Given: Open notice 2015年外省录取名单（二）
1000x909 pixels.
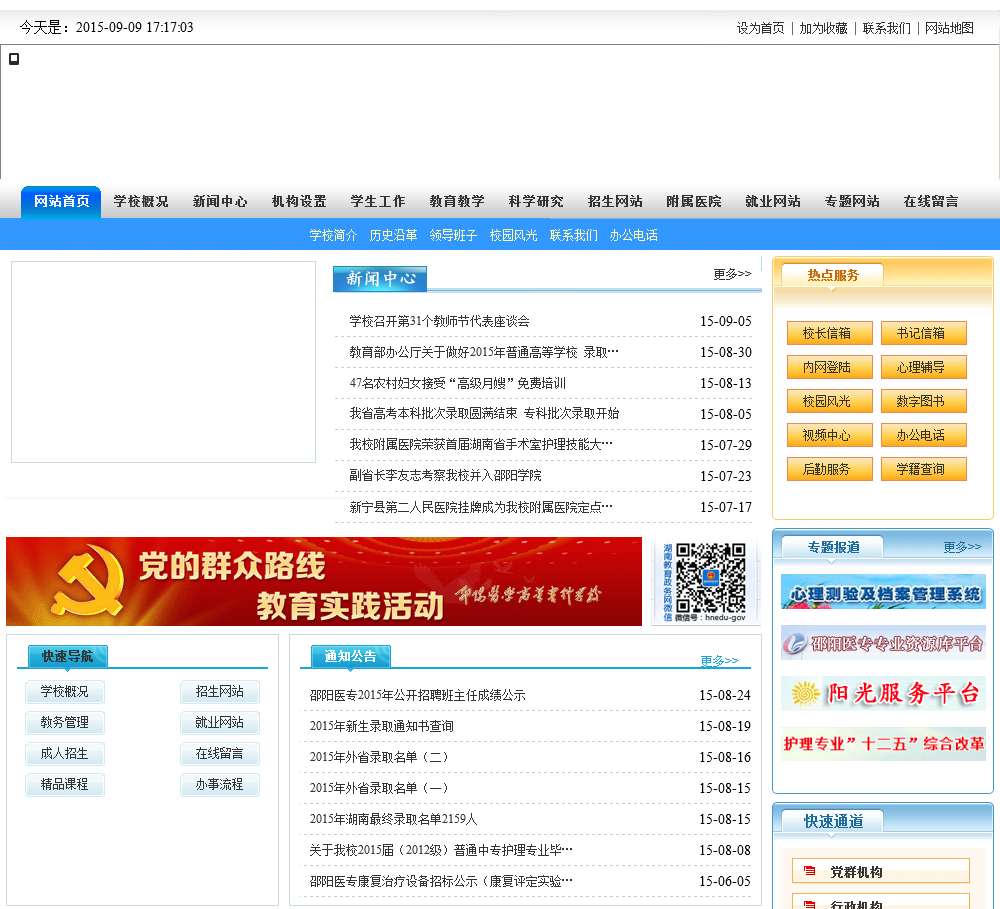Looking at the screenshot, I should (x=379, y=757).
